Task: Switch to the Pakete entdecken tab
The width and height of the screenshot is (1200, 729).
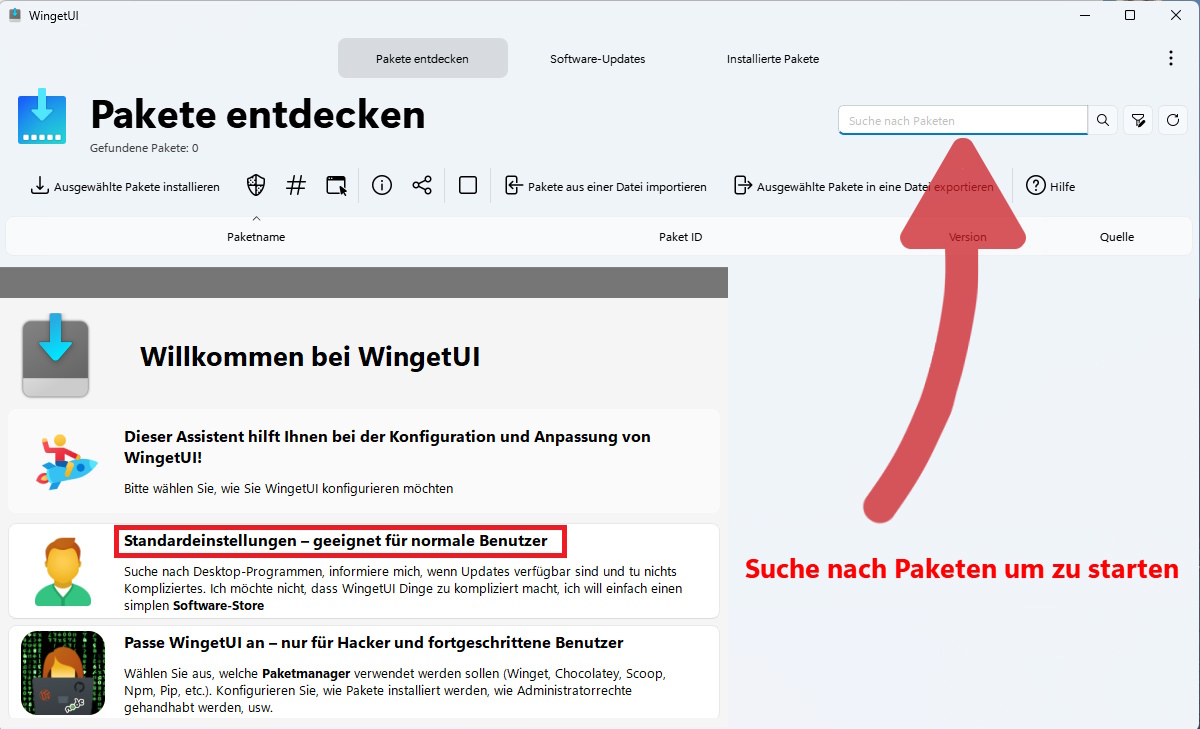Action: coord(422,59)
